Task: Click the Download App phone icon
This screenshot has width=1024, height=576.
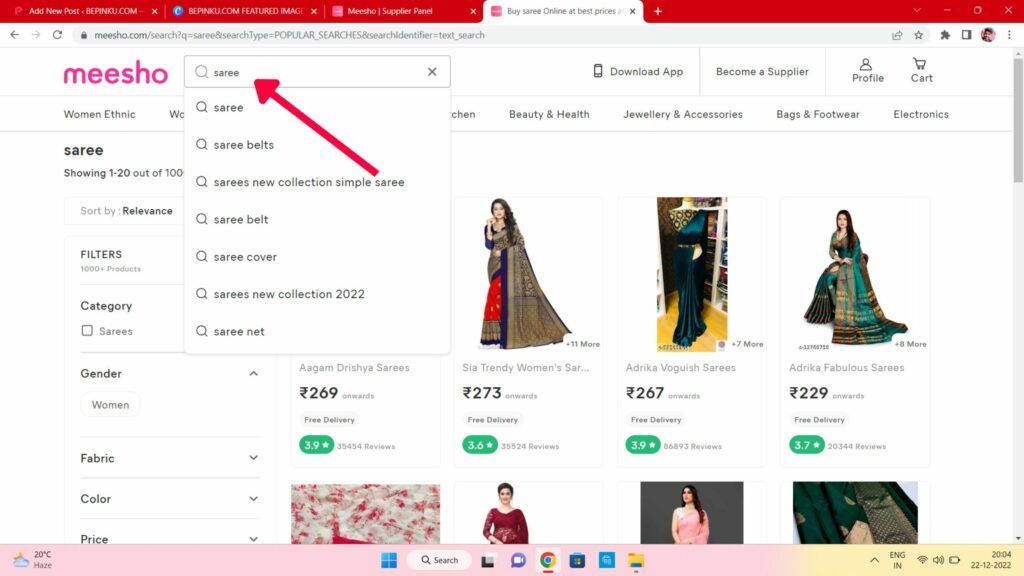Action: (598, 71)
